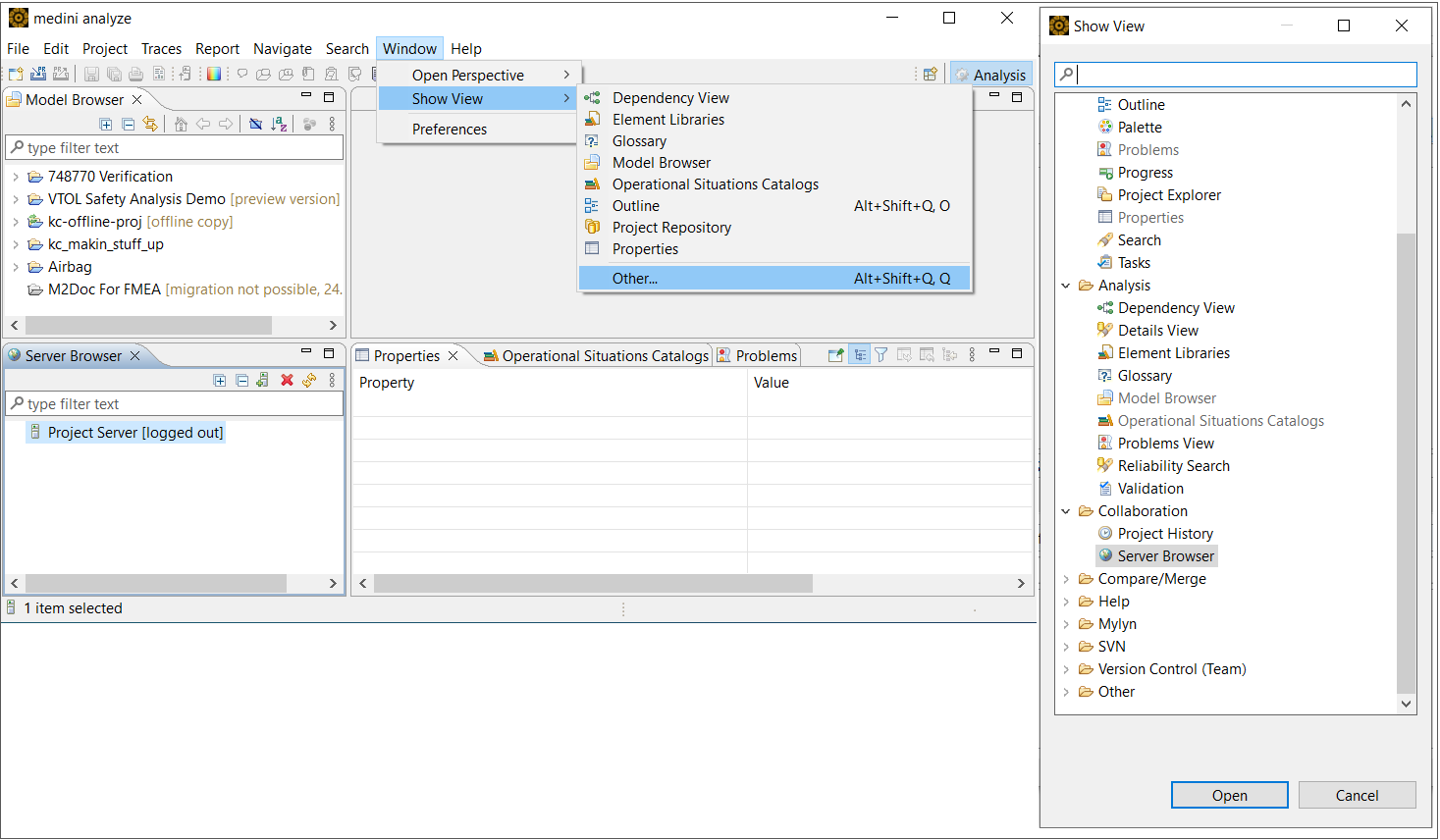Screen dimensions: 1440x840
Task: Refresh Server Browser with yellow arrows icon
Action: click(x=309, y=381)
